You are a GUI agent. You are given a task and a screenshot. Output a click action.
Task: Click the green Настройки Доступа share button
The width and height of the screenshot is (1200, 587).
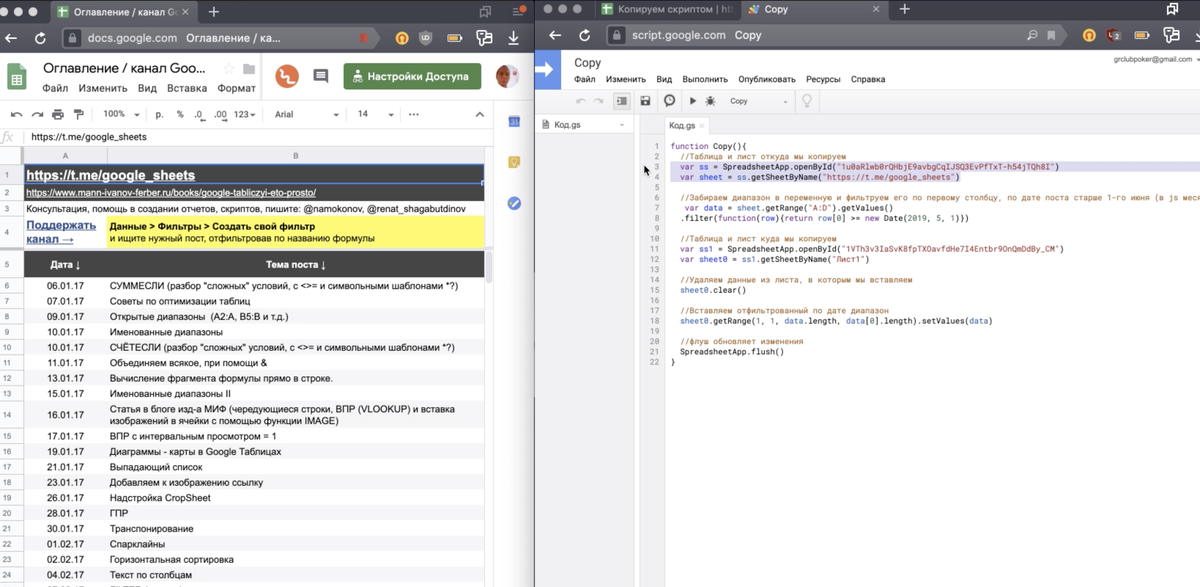pyautogui.click(x=412, y=76)
